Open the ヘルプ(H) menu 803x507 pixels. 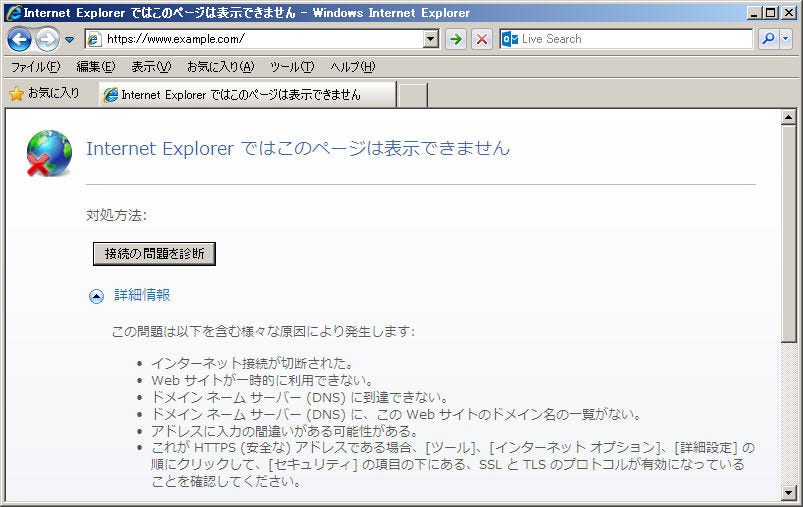(x=352, y=67)
